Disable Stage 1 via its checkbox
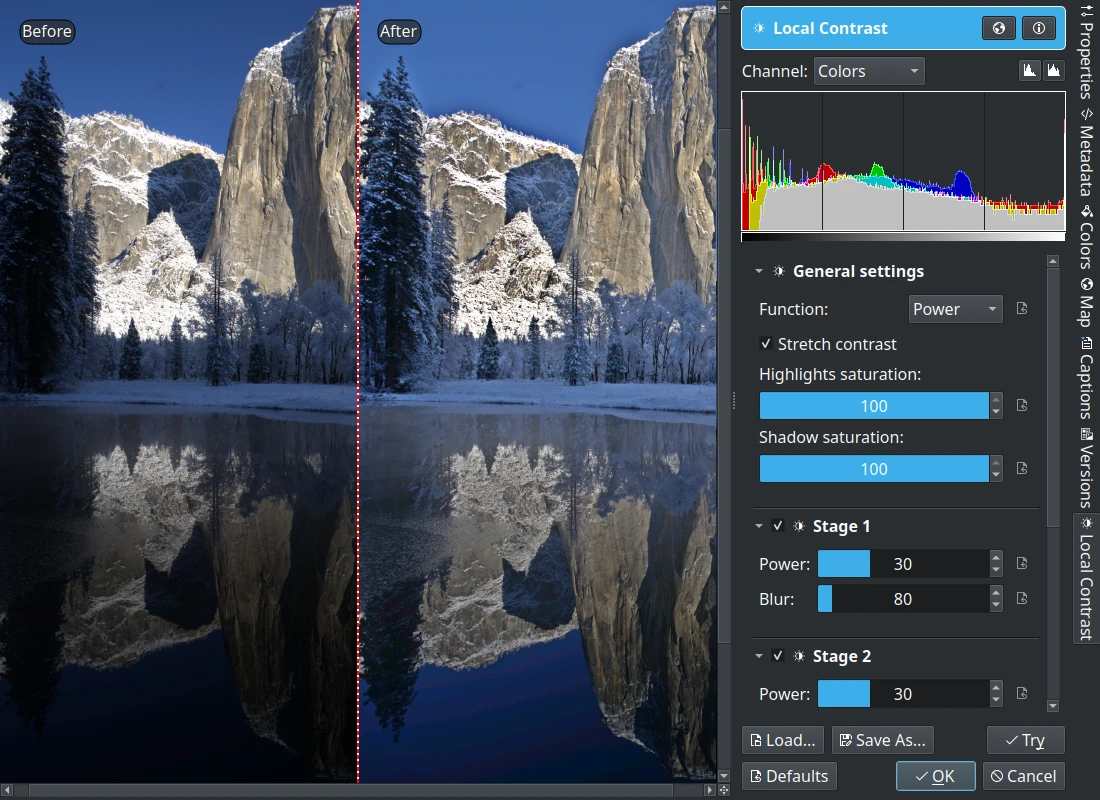Screen dimensions: 1100x800 click(x=778, y=525)
